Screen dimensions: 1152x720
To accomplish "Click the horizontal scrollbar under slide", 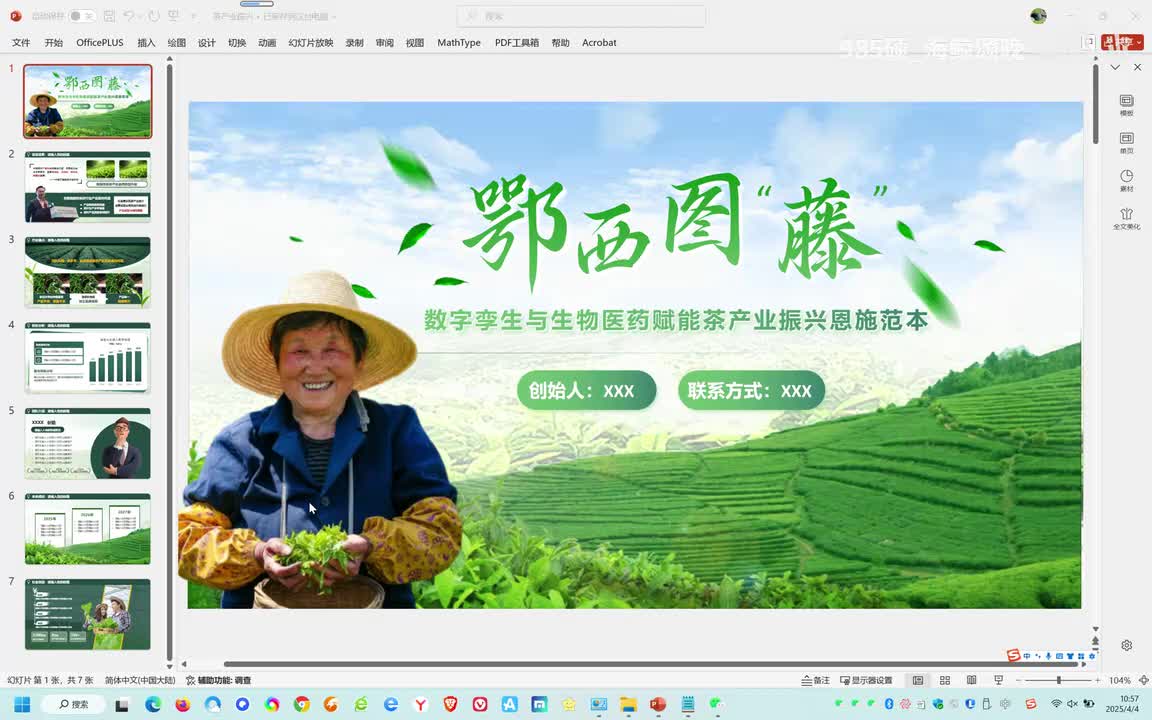I will (652, 664).
